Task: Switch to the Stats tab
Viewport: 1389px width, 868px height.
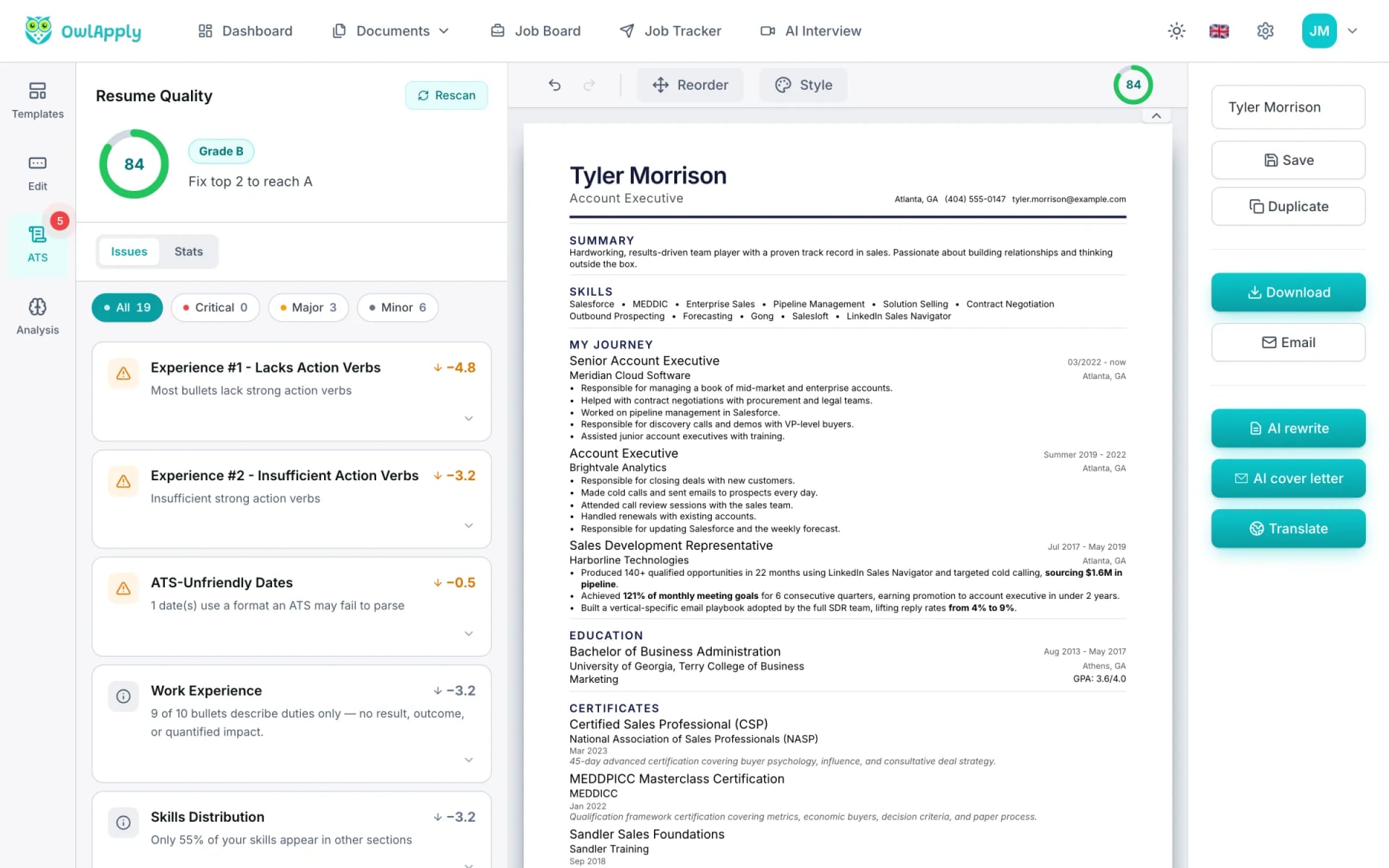Action: 188,252
